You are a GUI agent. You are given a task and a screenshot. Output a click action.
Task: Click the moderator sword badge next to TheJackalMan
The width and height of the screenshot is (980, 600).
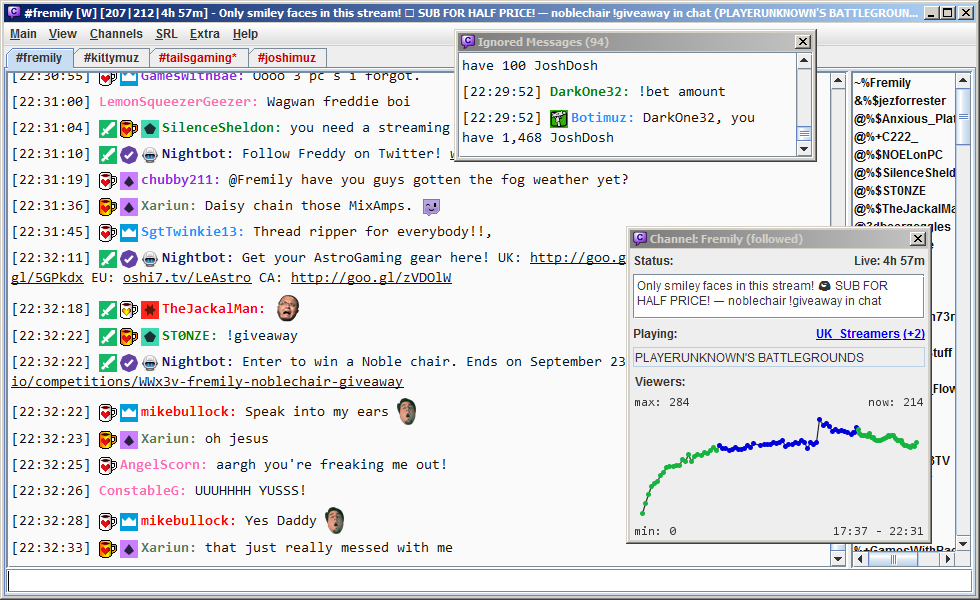point(108,309)
